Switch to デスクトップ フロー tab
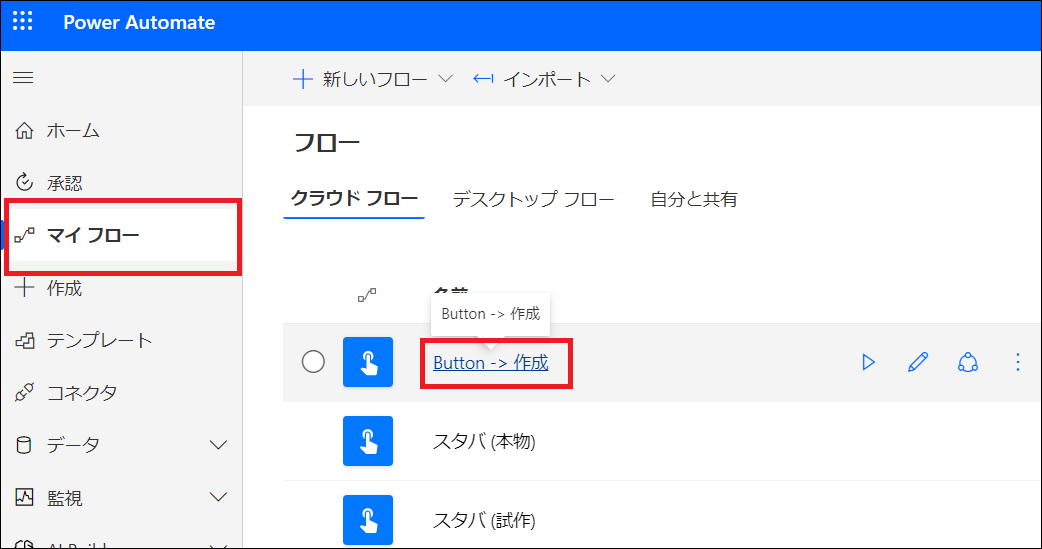The height and width of the screenshot is (549, 1042). (x=533, y=199)
